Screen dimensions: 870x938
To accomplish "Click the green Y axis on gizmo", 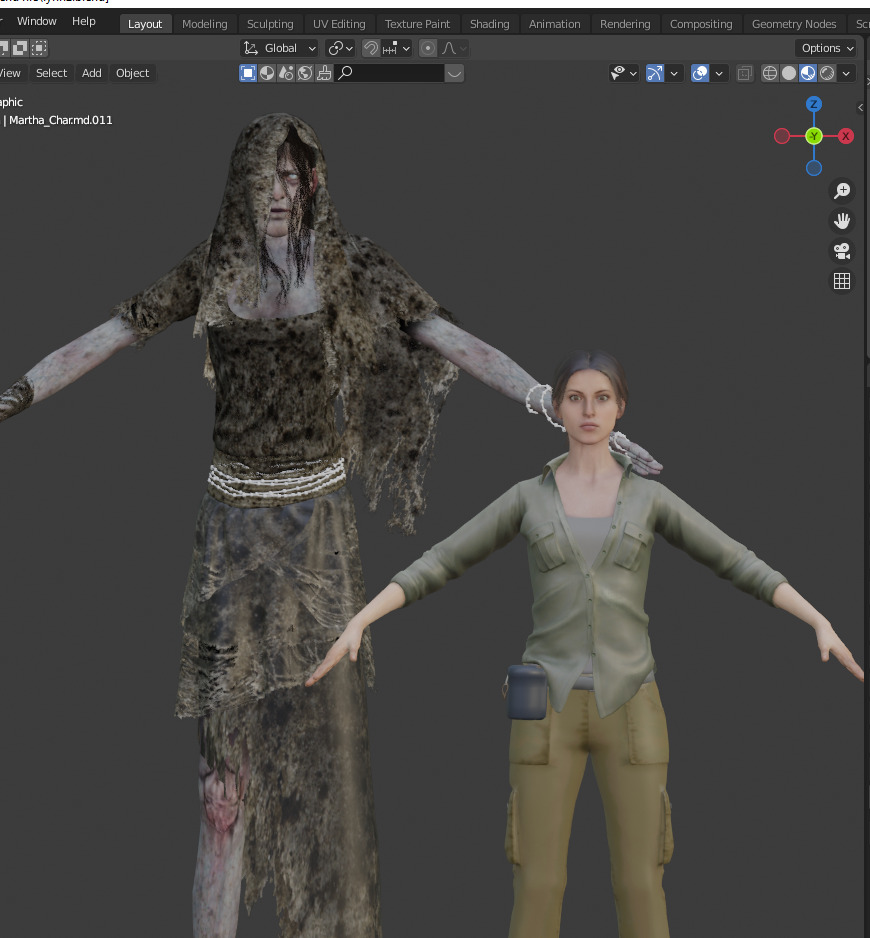I will coord(814,136).
